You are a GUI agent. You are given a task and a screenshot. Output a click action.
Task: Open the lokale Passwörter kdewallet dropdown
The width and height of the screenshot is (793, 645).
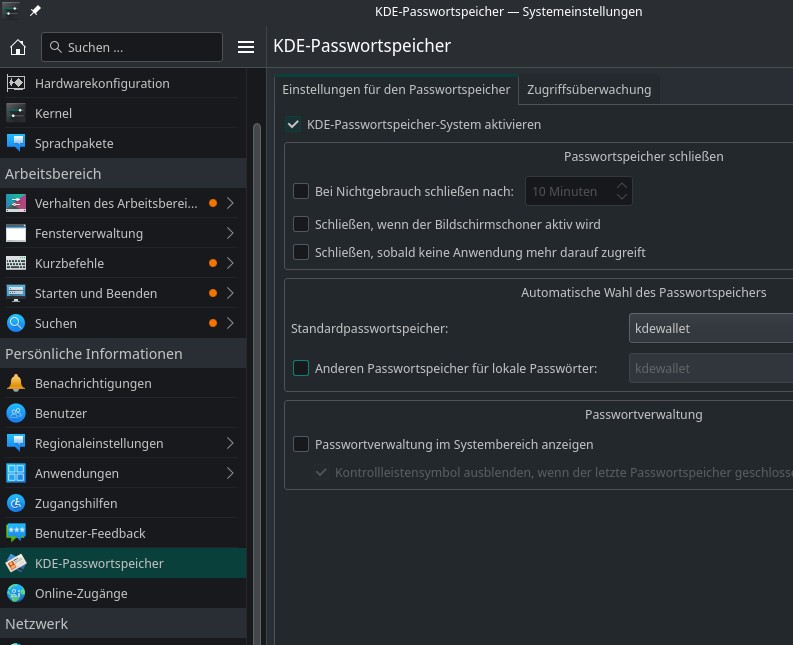[x=711, y=368]
